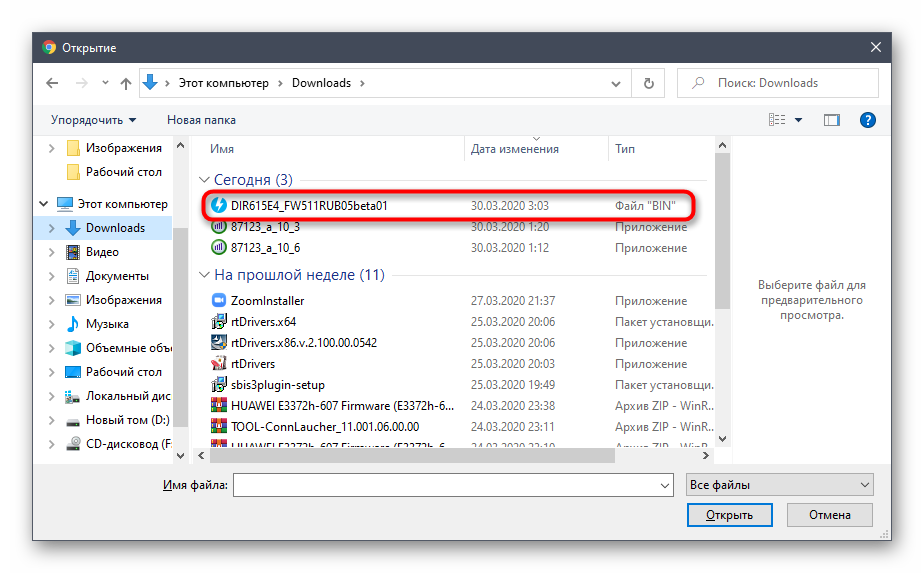924x573 pixels.
Task: Click the horizontal scrollbar in file list
Action: [410, 455]
